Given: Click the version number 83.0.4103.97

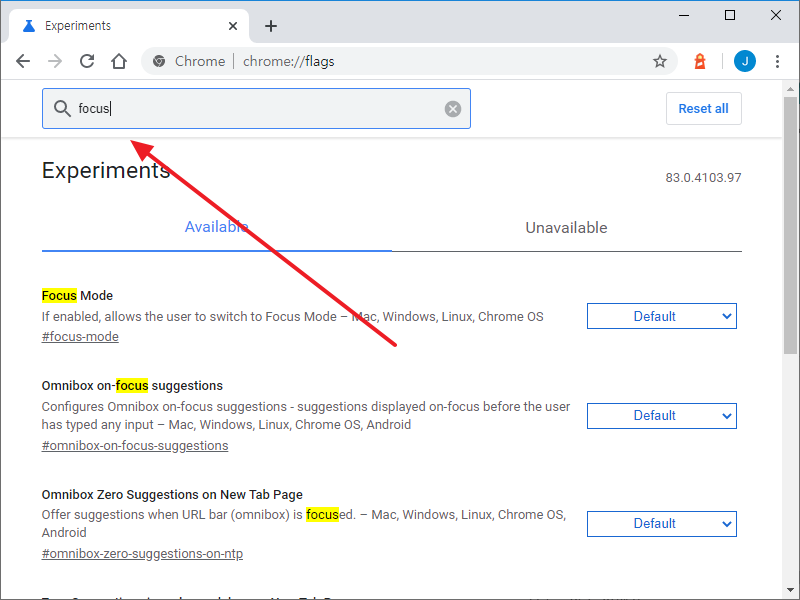Looking at the screenshot, I should (703, 178).
